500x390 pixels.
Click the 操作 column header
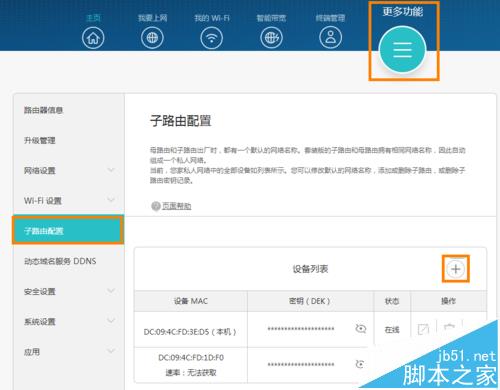tap(448, 301)
